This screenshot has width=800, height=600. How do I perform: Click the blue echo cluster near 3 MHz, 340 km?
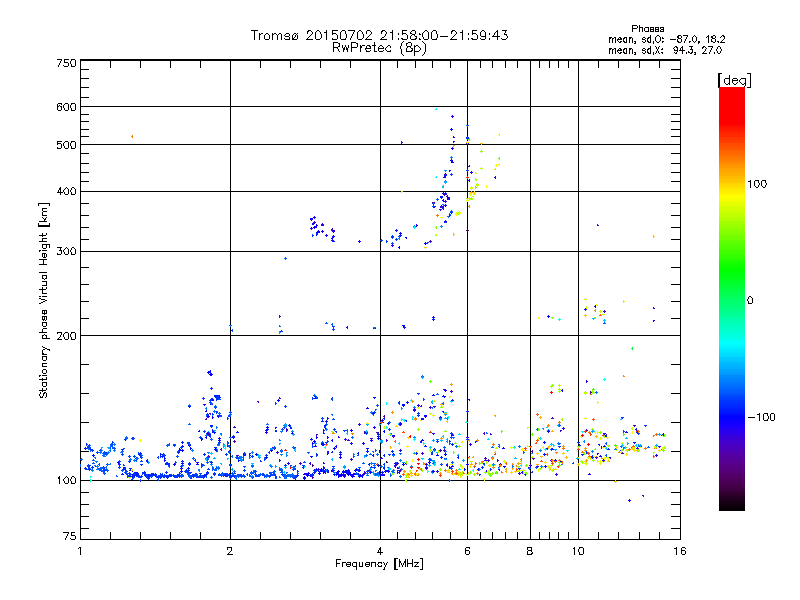coord(322,229)
